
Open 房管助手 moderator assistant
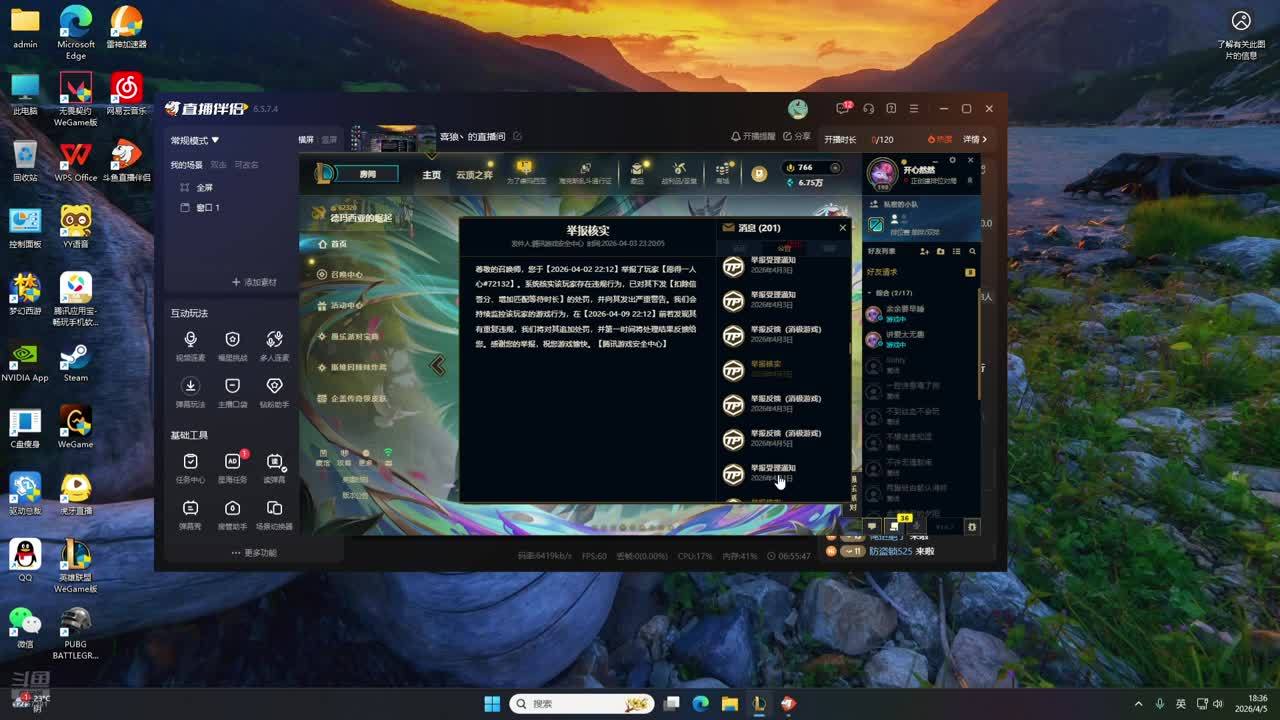click(232, 513)
